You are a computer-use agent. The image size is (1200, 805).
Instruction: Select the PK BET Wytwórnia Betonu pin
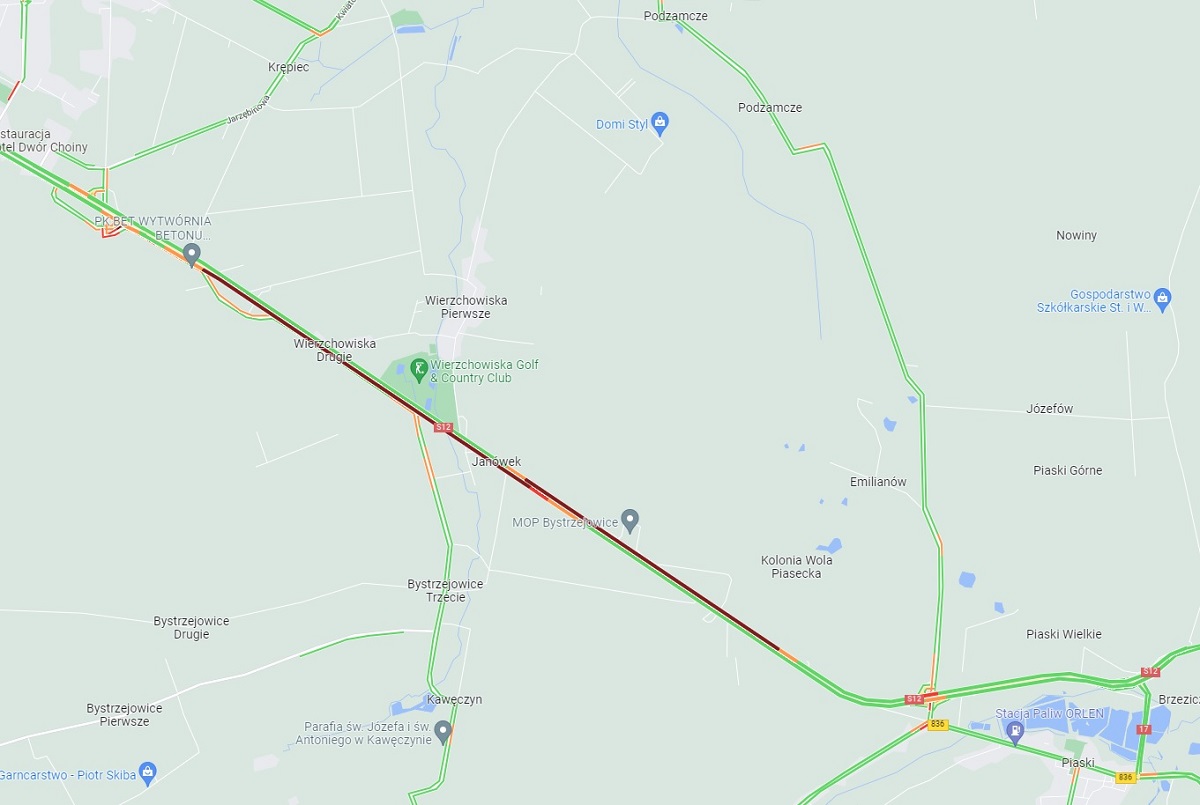point(192,255)
